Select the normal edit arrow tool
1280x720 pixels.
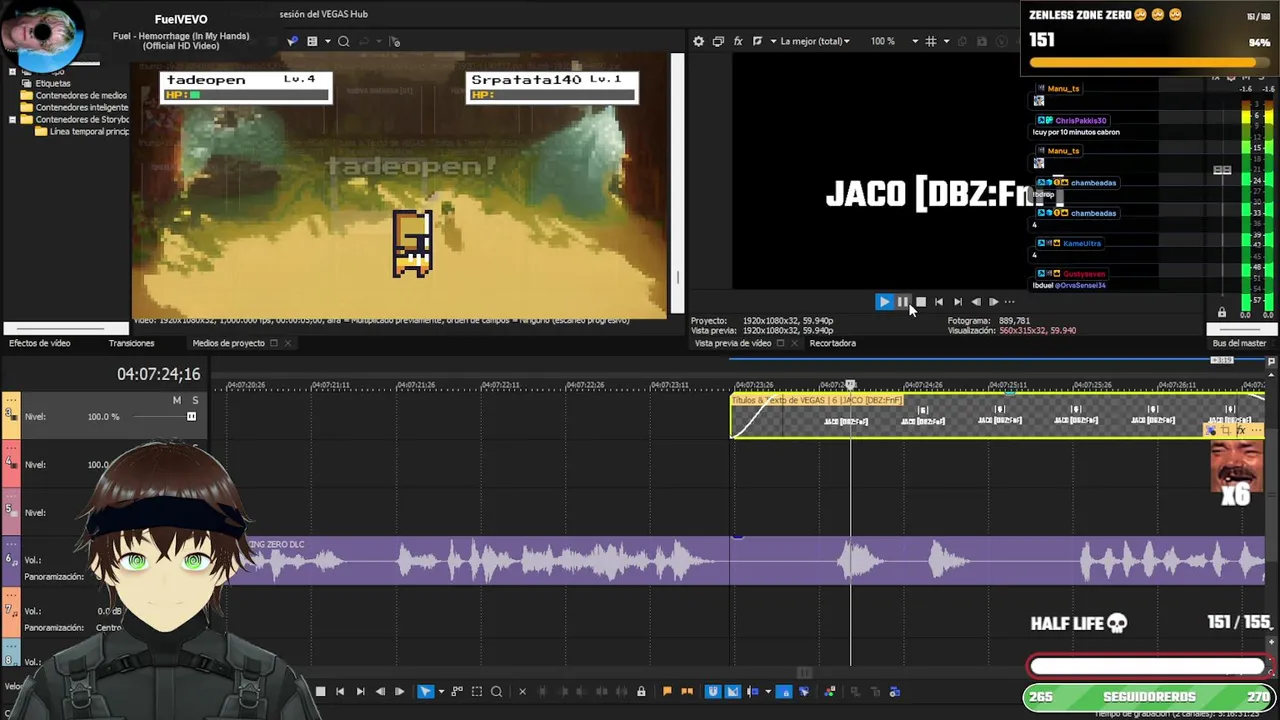[425, 691]
